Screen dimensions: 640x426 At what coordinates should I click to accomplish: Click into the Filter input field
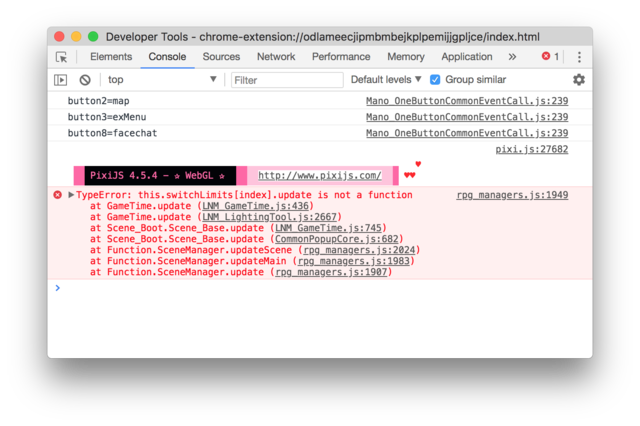[287, 80]
